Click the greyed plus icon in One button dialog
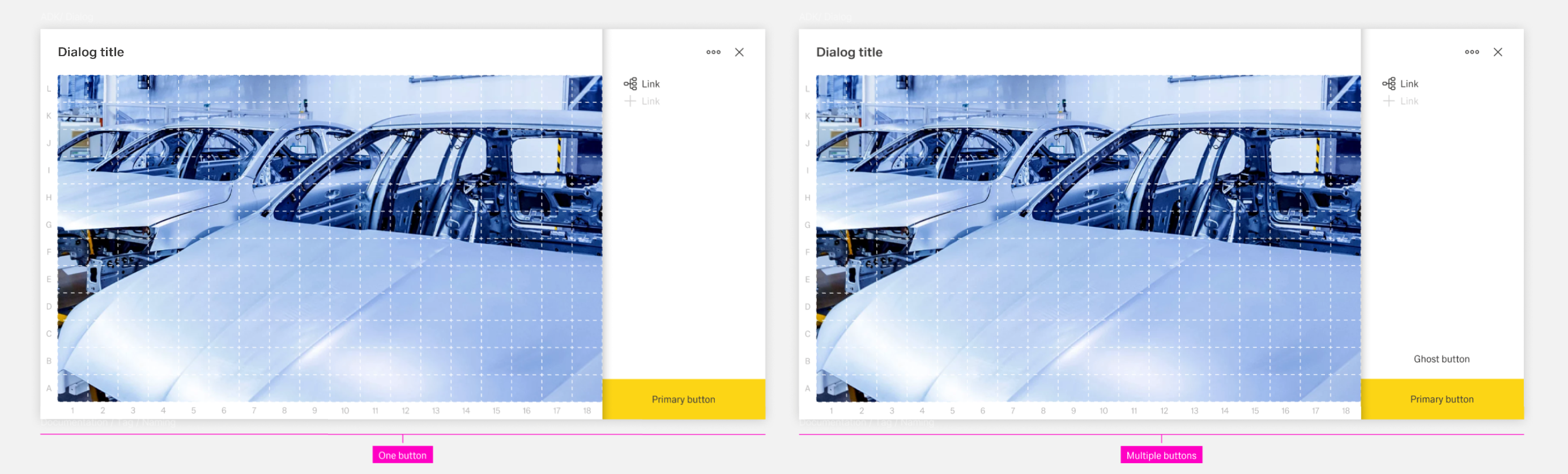1568x474 pixels. [630, 101]
